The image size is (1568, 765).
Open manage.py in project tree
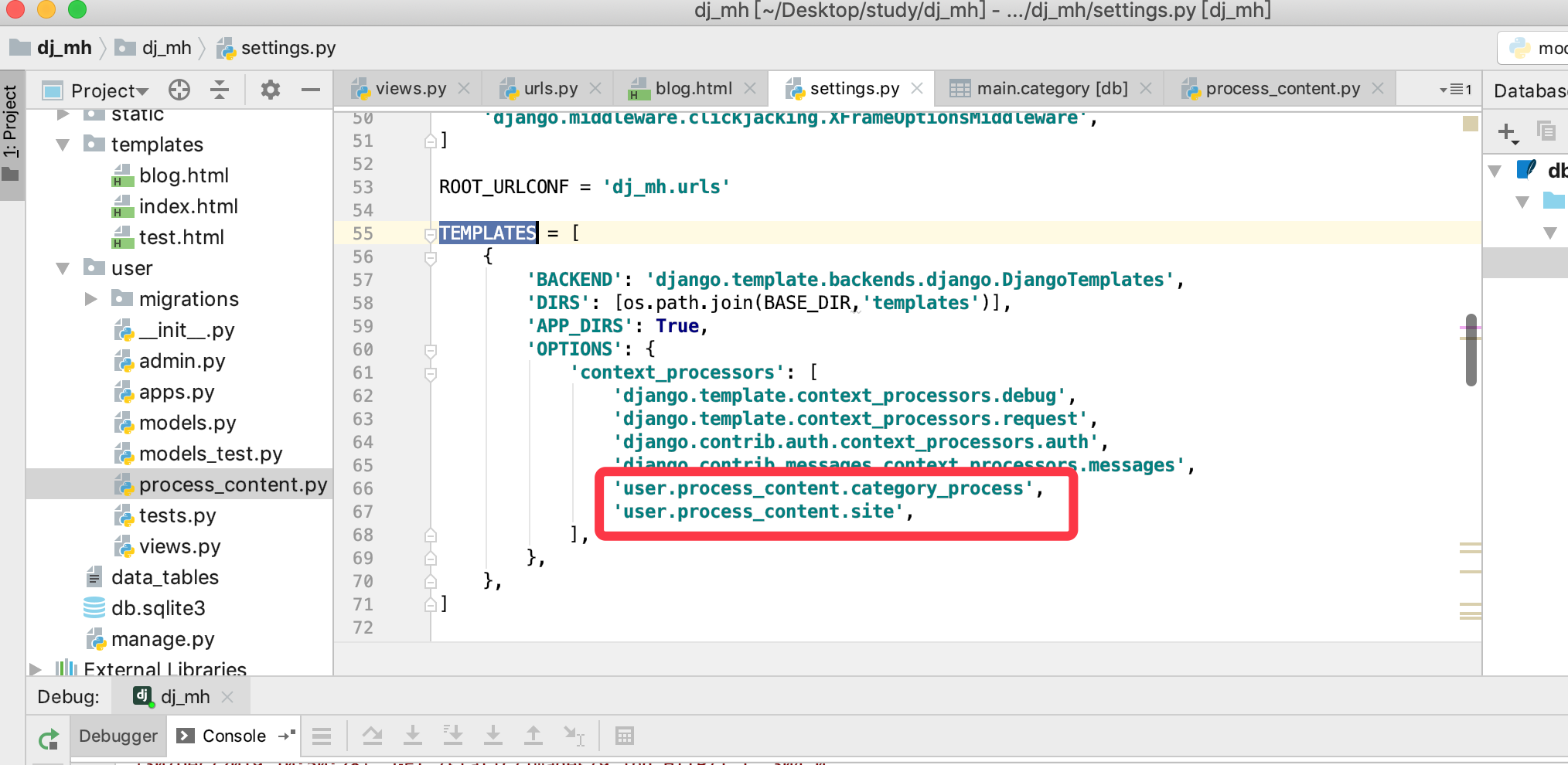162,639
